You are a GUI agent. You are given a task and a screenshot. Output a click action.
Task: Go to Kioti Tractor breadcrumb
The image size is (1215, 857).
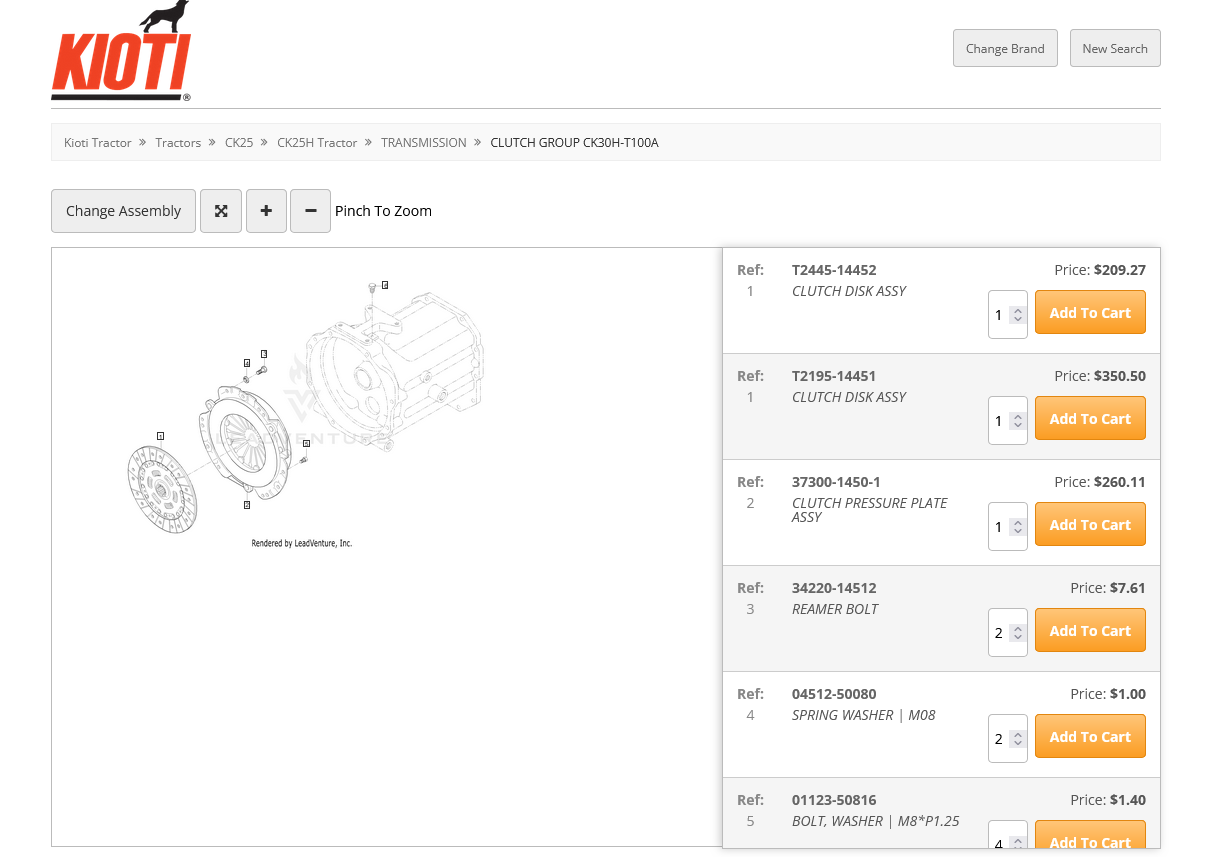[98, 143]
